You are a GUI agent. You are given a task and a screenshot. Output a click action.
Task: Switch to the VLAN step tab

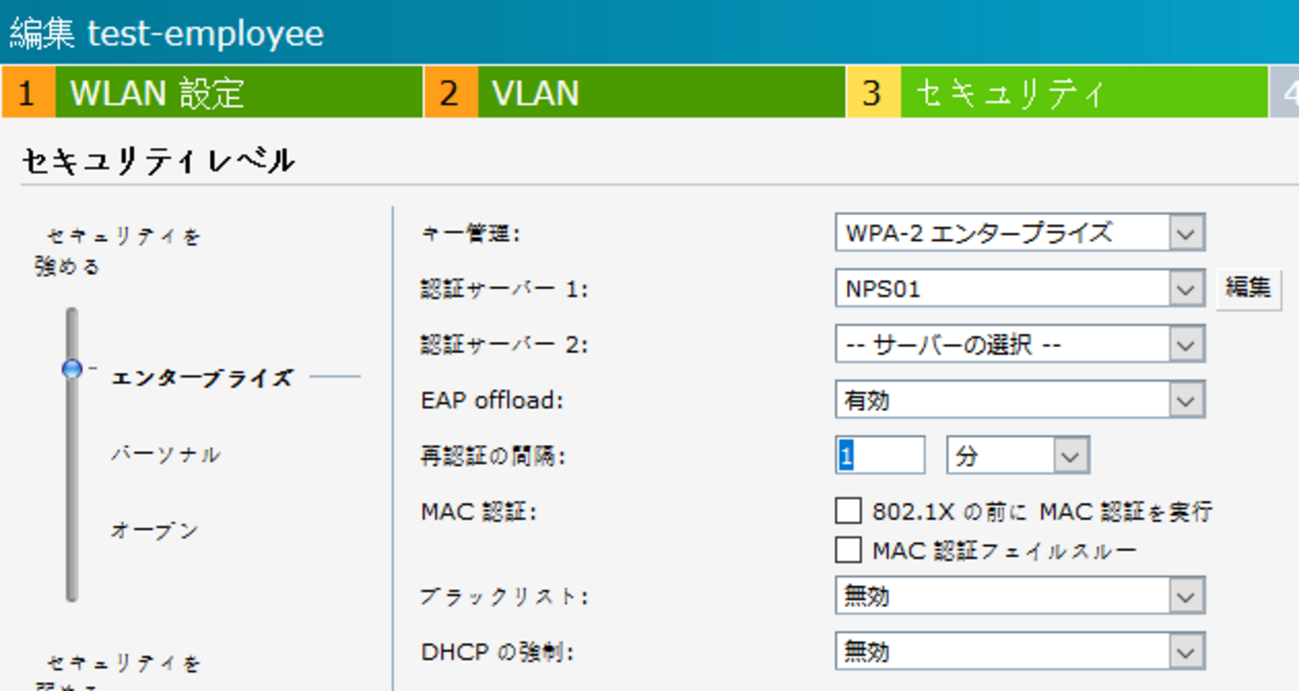635,93
